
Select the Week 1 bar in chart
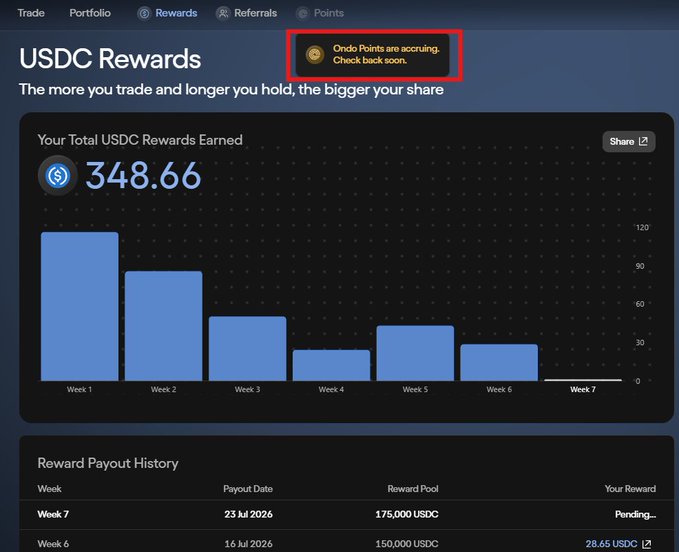tap(80, 307)
